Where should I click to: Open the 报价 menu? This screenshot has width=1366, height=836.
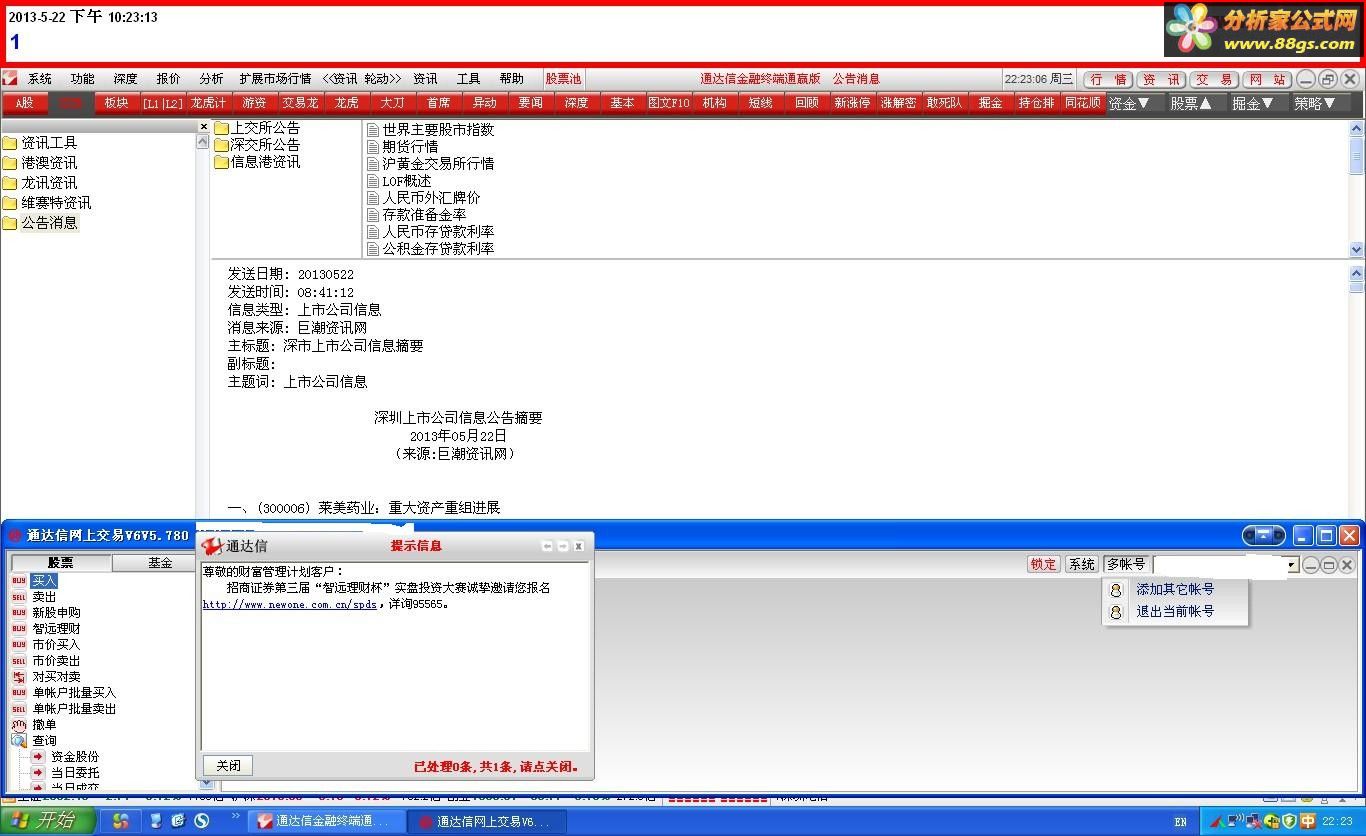(168, 79)
